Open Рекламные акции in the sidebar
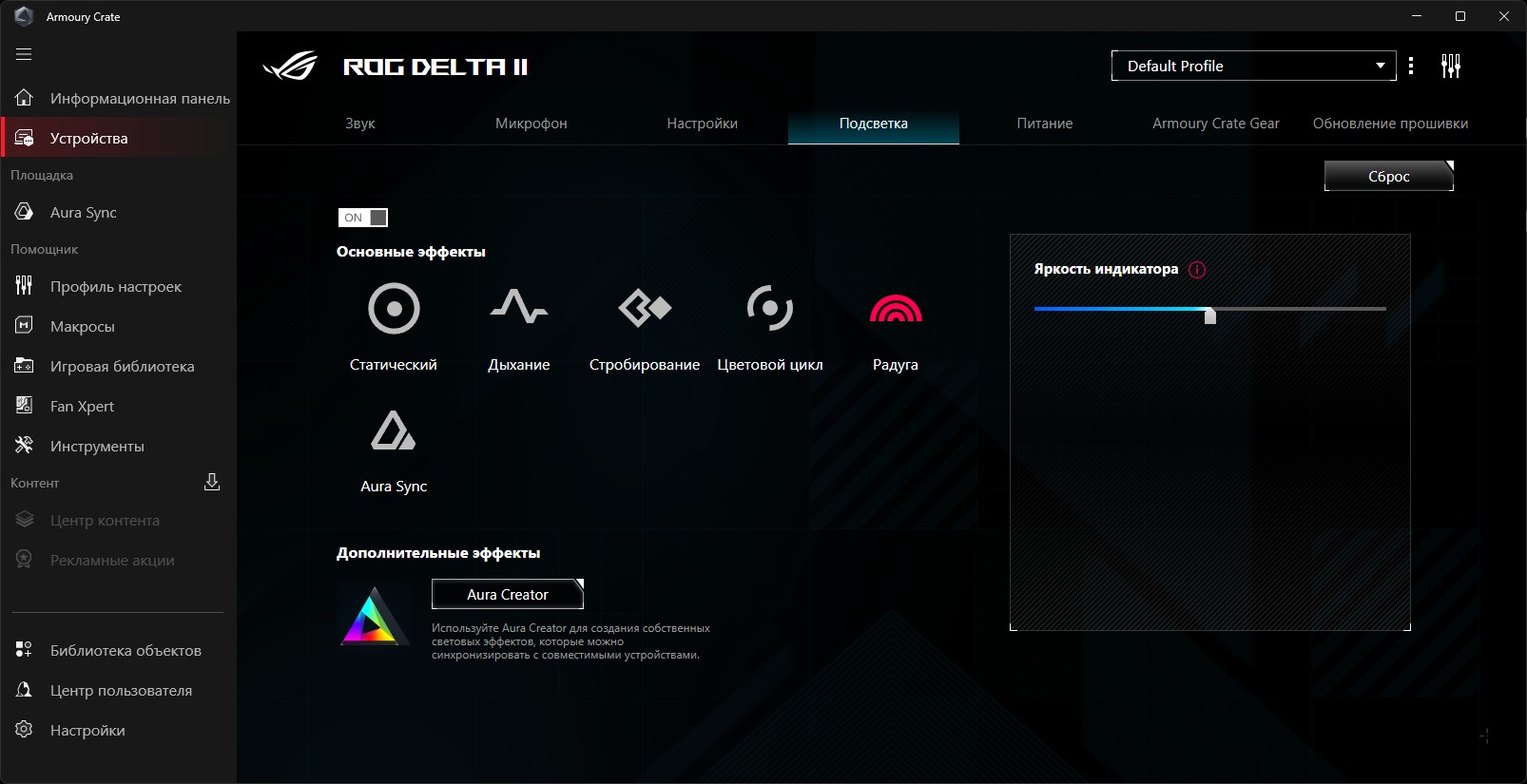The width and height of the screenshot is (1527, 784). (119, 560)
